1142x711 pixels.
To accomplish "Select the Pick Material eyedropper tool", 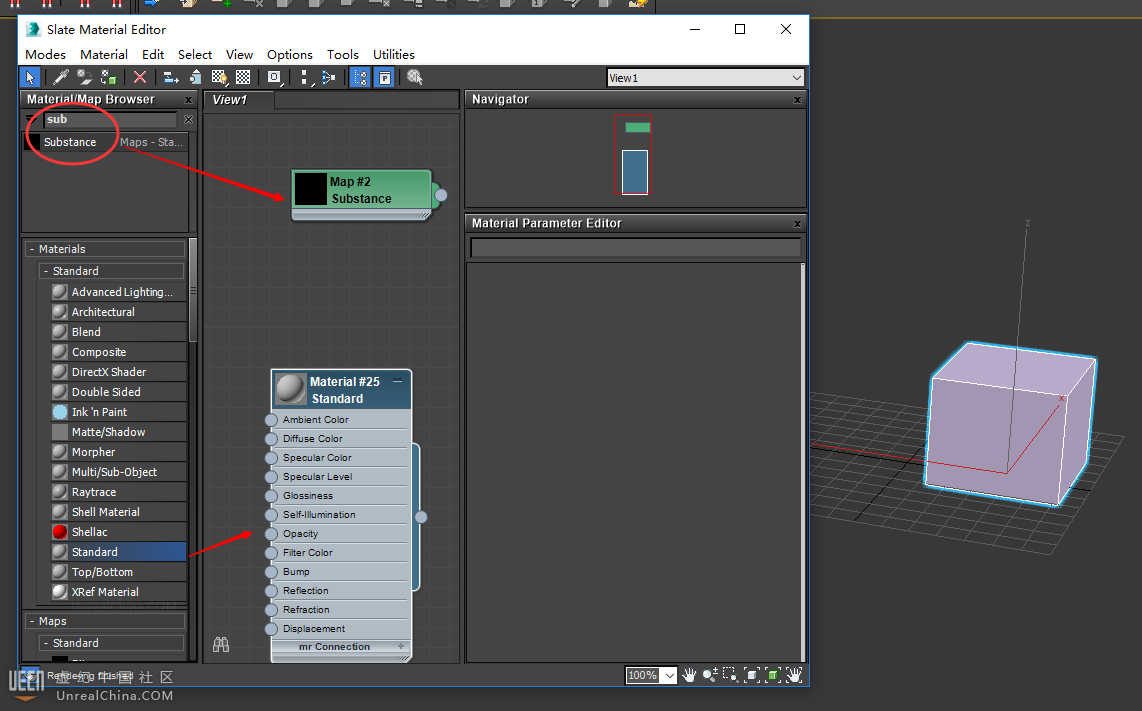I will [61, 77].
